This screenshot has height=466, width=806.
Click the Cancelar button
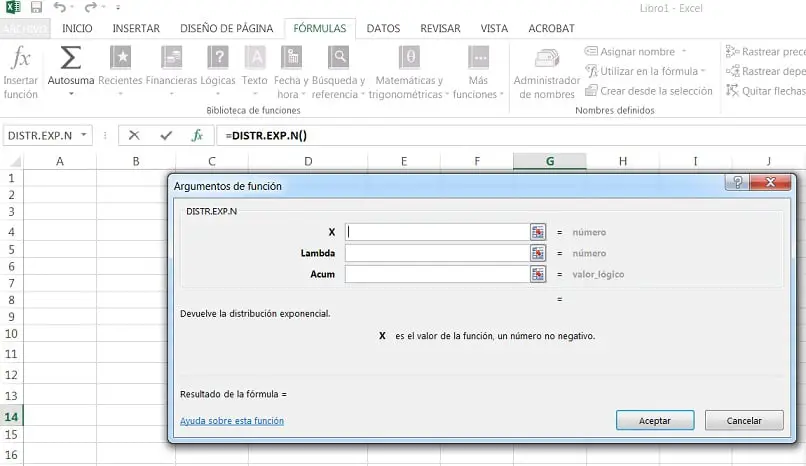pos(744,420)
